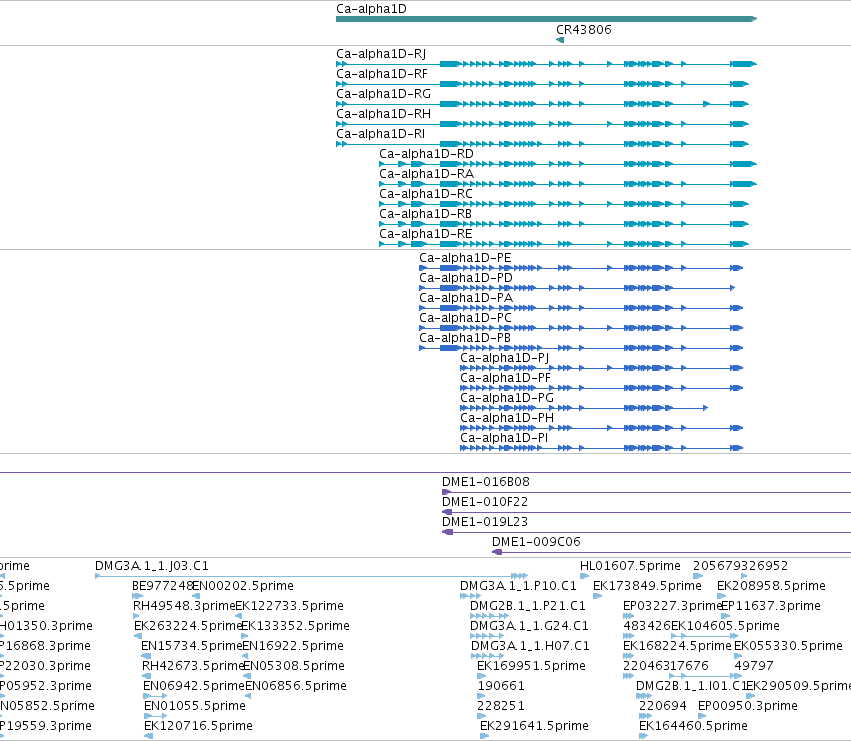Select transcript Ca-alpha1D-RC label
Viewport: 851px width, 741px height.
(x=426, y=194)
